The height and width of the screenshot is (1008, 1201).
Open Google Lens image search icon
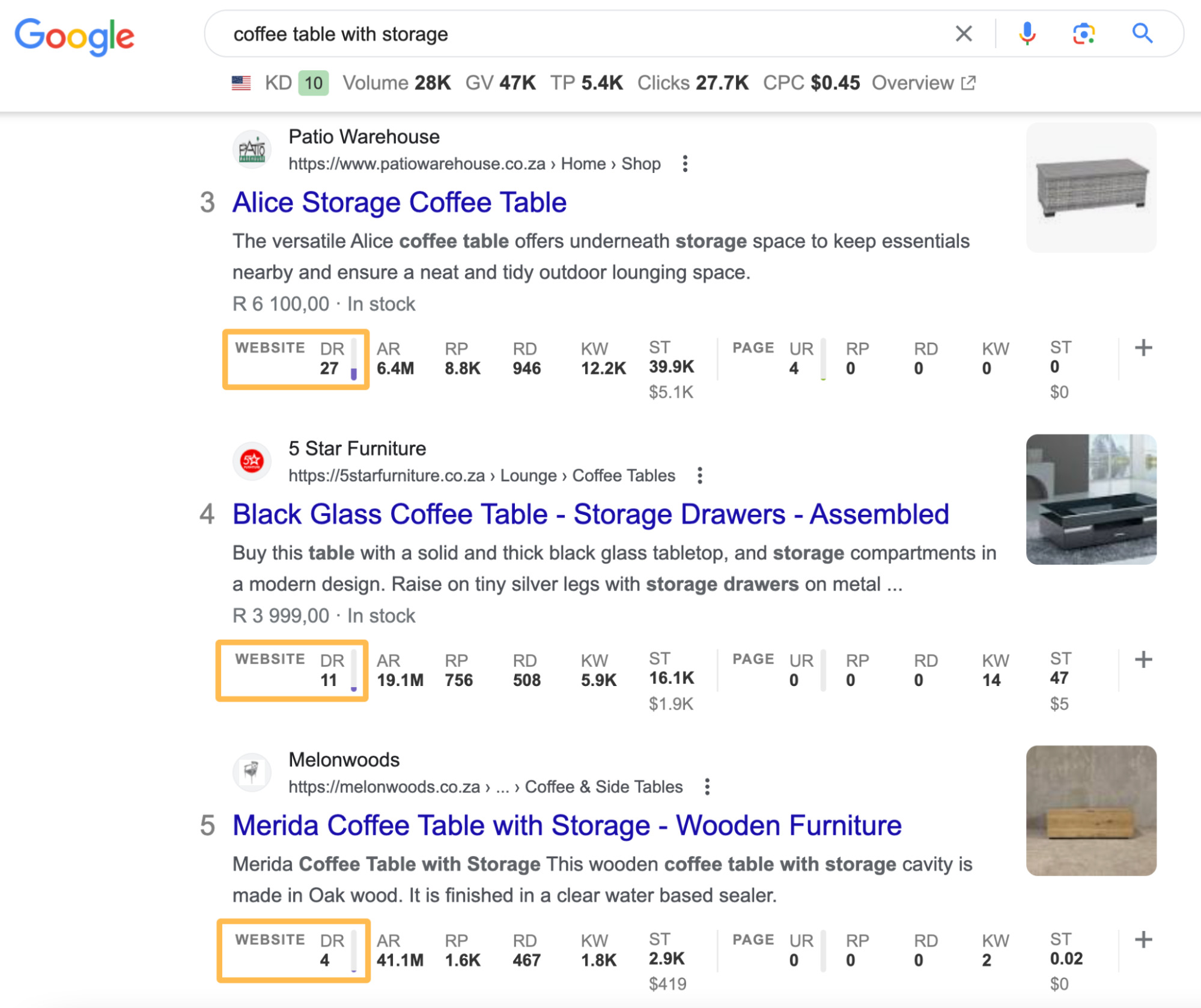pos(1084,34)
